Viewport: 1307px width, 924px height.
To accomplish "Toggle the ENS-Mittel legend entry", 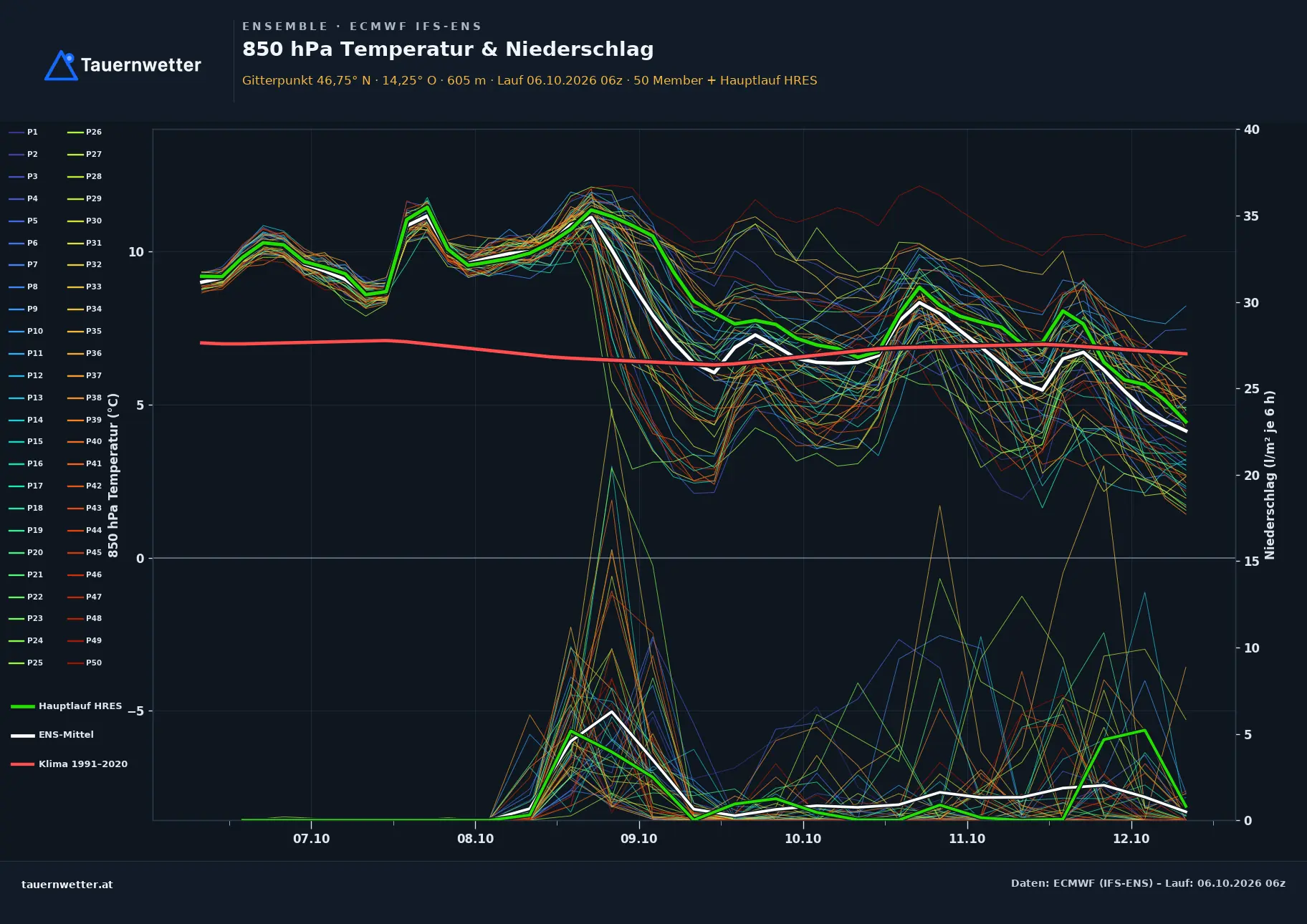I will 52,735.
